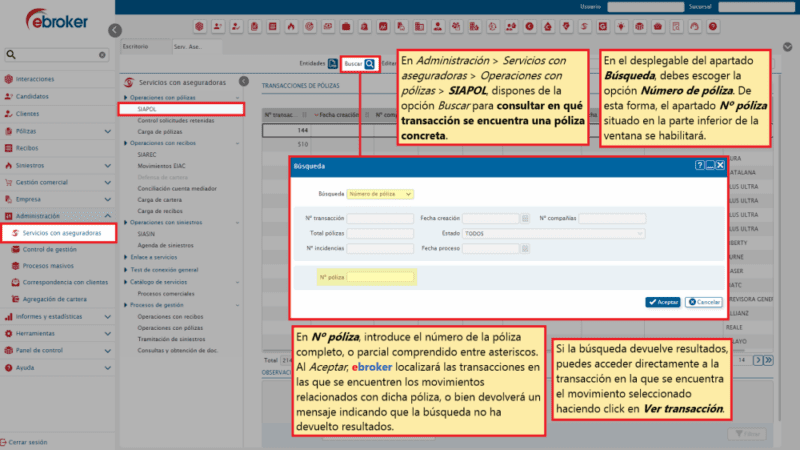Click the Cerrar sesión logout icon
This screenshot has height=450, width=800.
point(4,442)
